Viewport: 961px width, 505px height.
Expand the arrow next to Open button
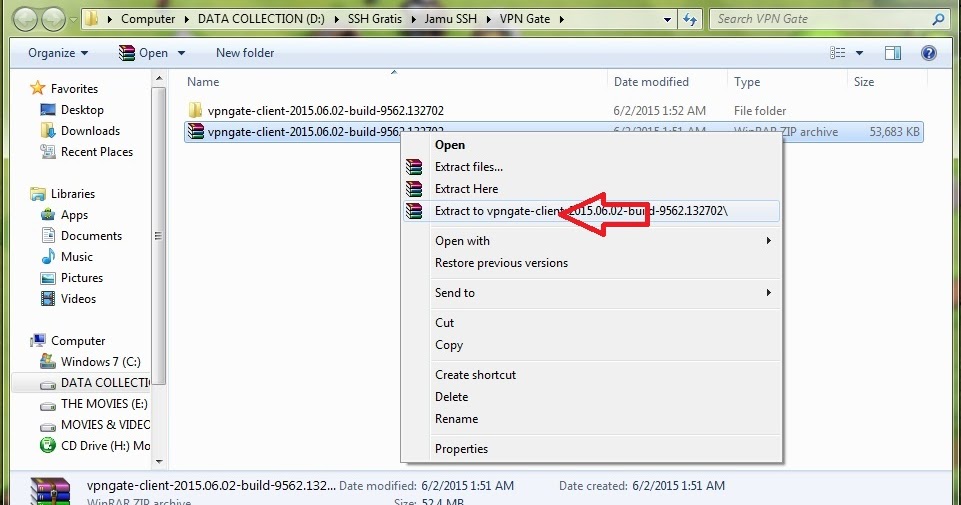(x=181, y=53)
